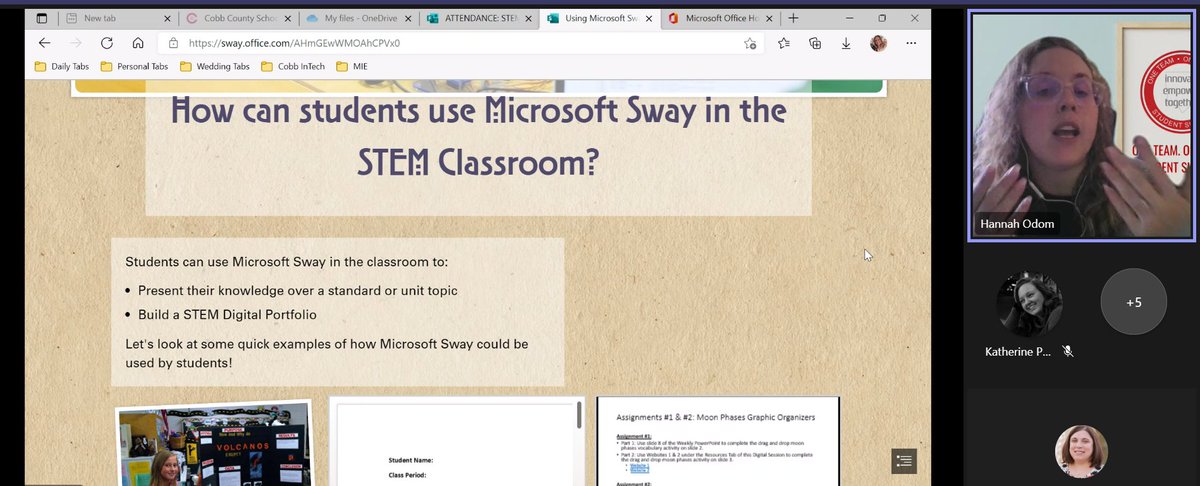Open the Favorites list icon

784,43
